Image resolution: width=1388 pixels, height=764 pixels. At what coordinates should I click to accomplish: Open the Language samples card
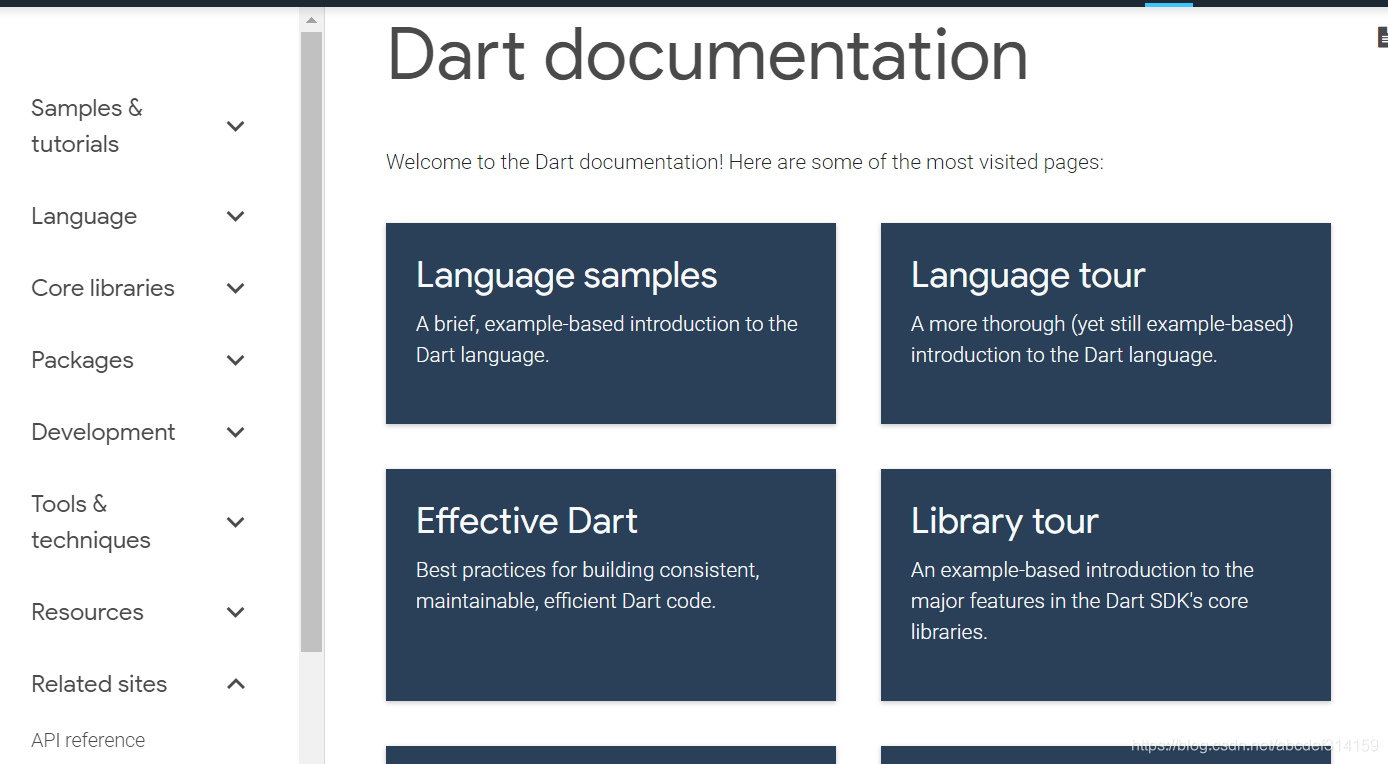pos(611,323)
